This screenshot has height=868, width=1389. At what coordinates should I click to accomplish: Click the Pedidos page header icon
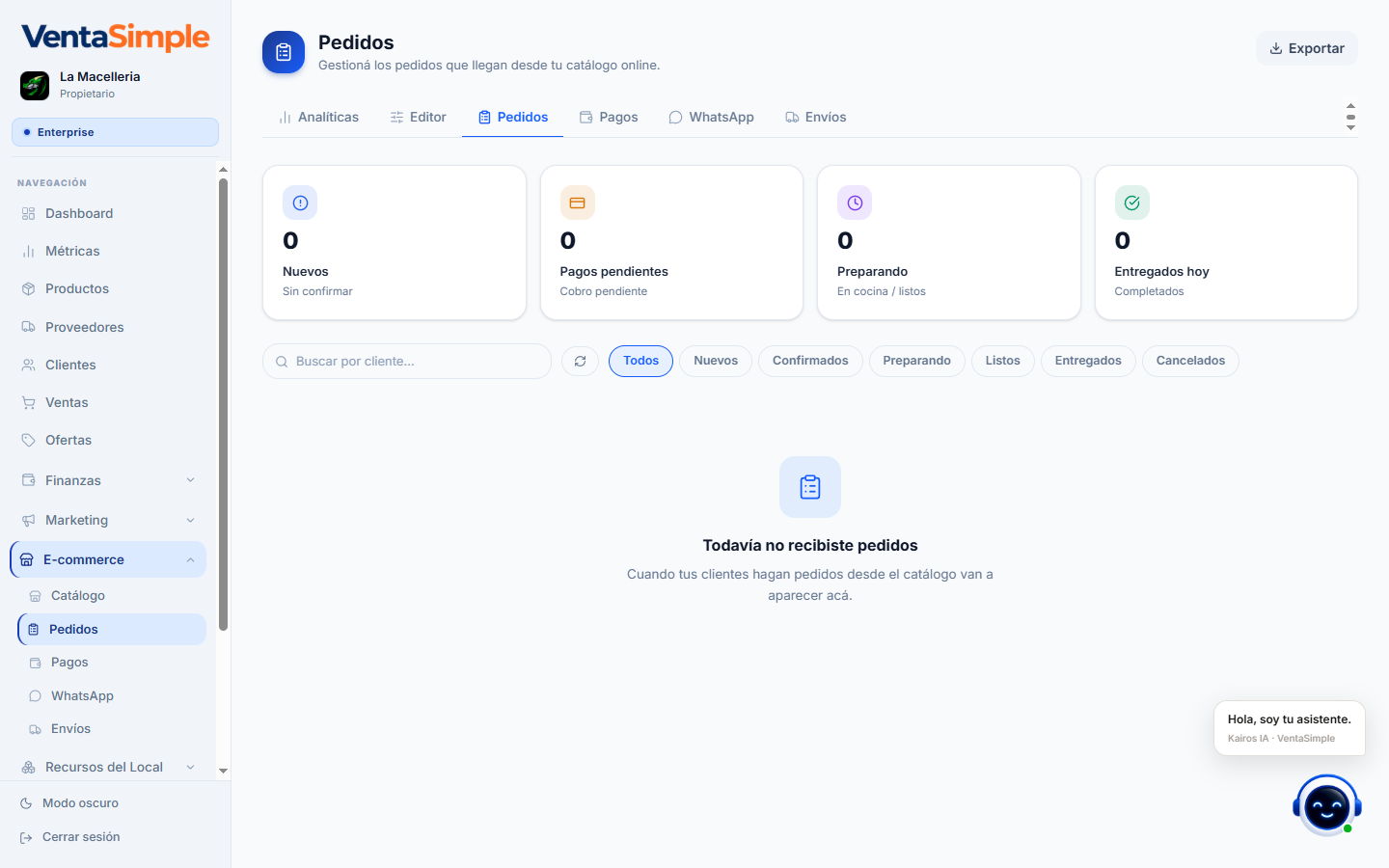tap(284, 52)
